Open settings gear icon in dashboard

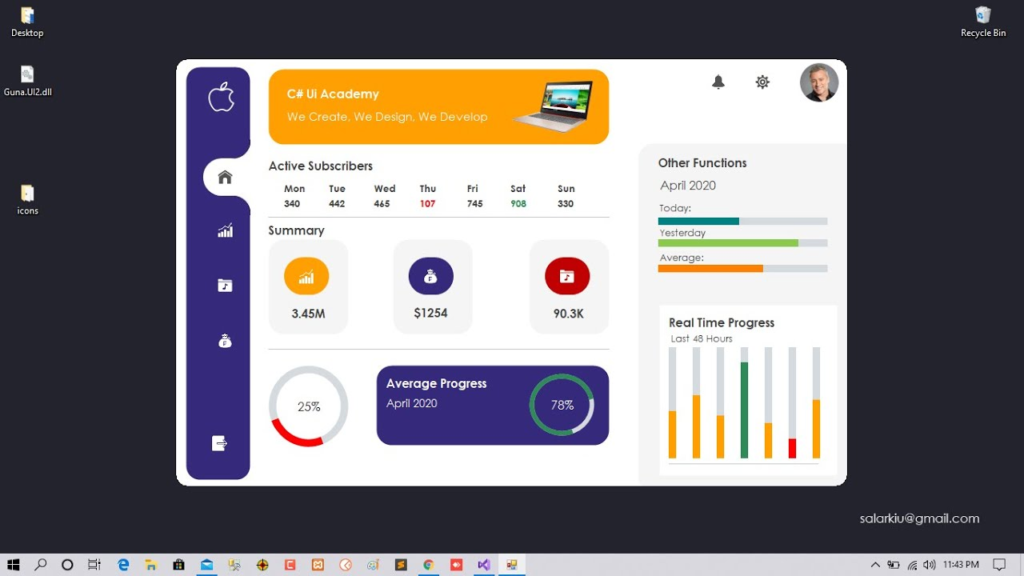(x=762, y=82)
